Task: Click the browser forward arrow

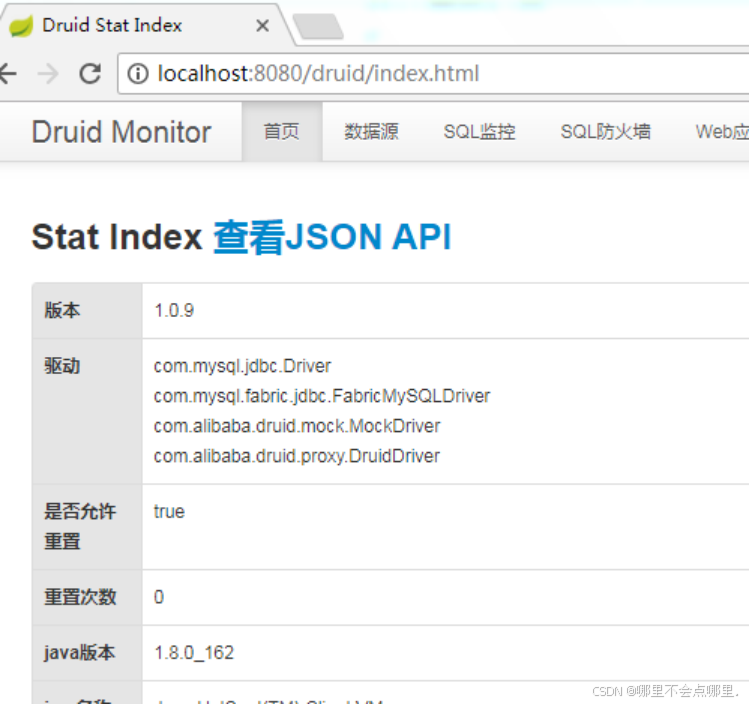Action: [x=48, y=74]
